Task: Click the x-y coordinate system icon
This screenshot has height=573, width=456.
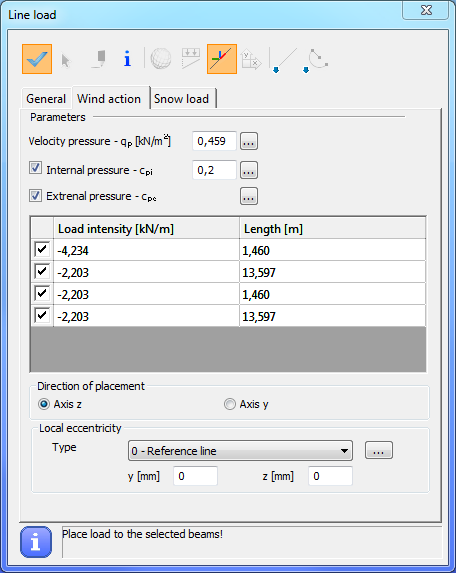Action: click(252, 59)
